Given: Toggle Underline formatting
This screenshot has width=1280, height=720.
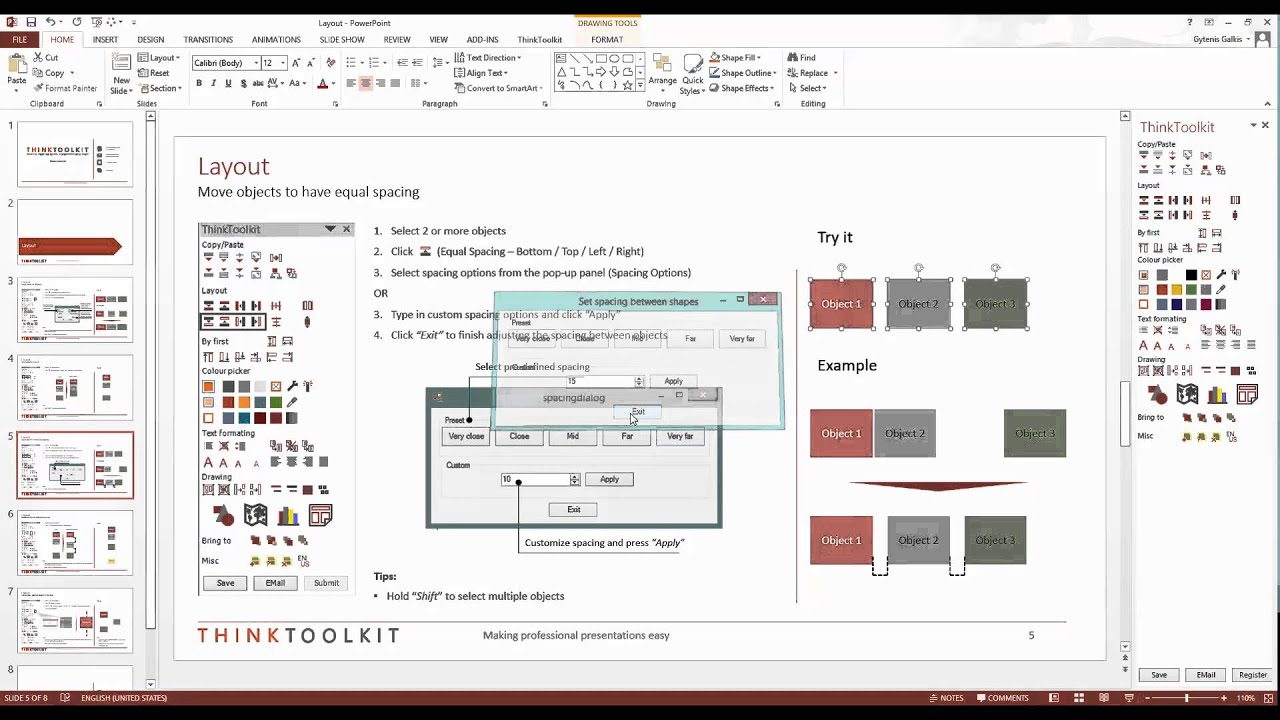Looking at the screenshot, I should click(229, 83).
